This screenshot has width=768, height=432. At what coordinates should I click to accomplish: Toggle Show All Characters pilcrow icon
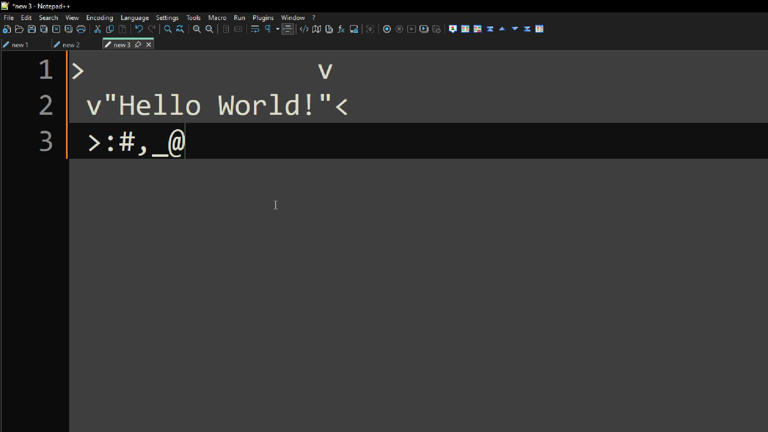(x=268, y=29)
